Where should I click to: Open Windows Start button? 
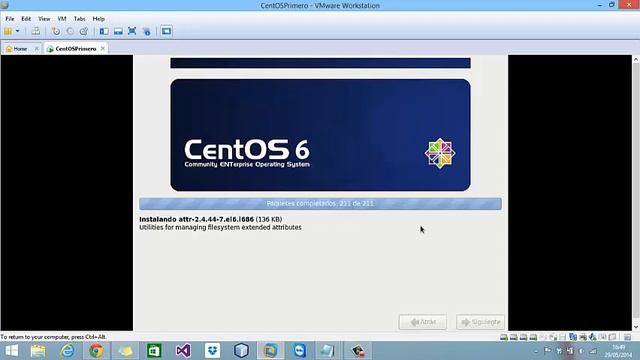tap(11, 351)
